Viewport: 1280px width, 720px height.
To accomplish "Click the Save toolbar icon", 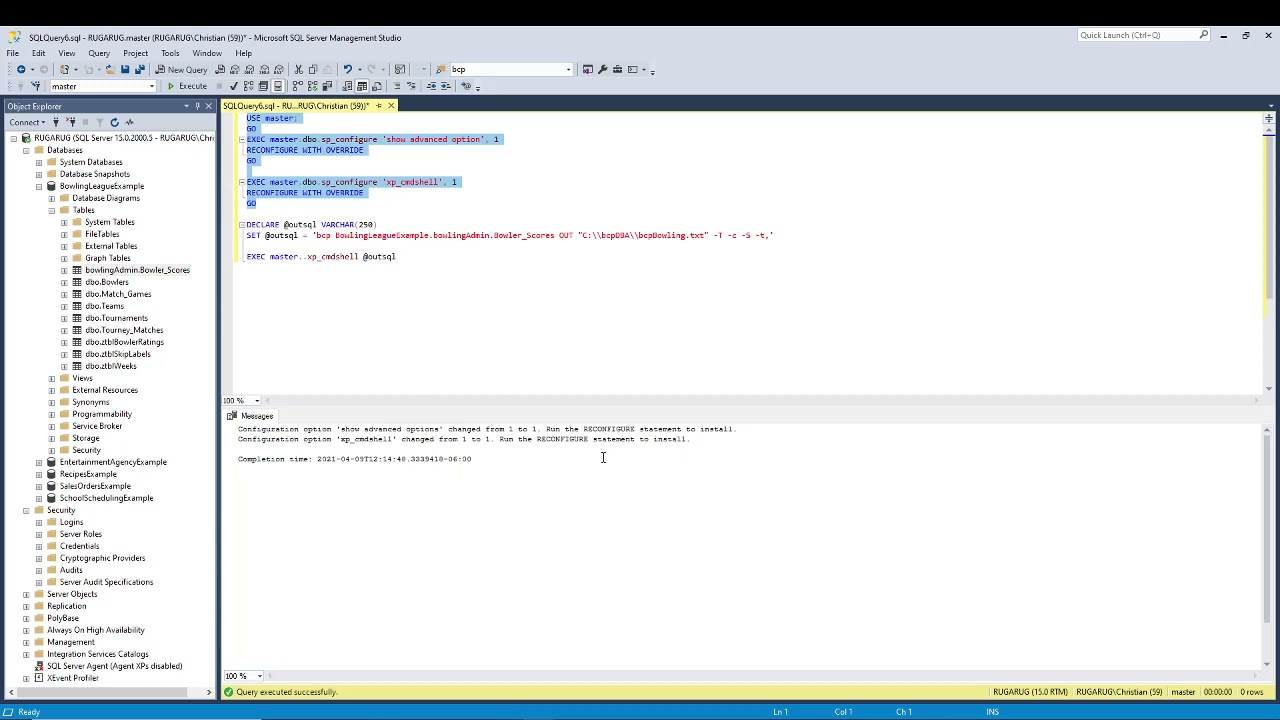I will tap(125, 69).
